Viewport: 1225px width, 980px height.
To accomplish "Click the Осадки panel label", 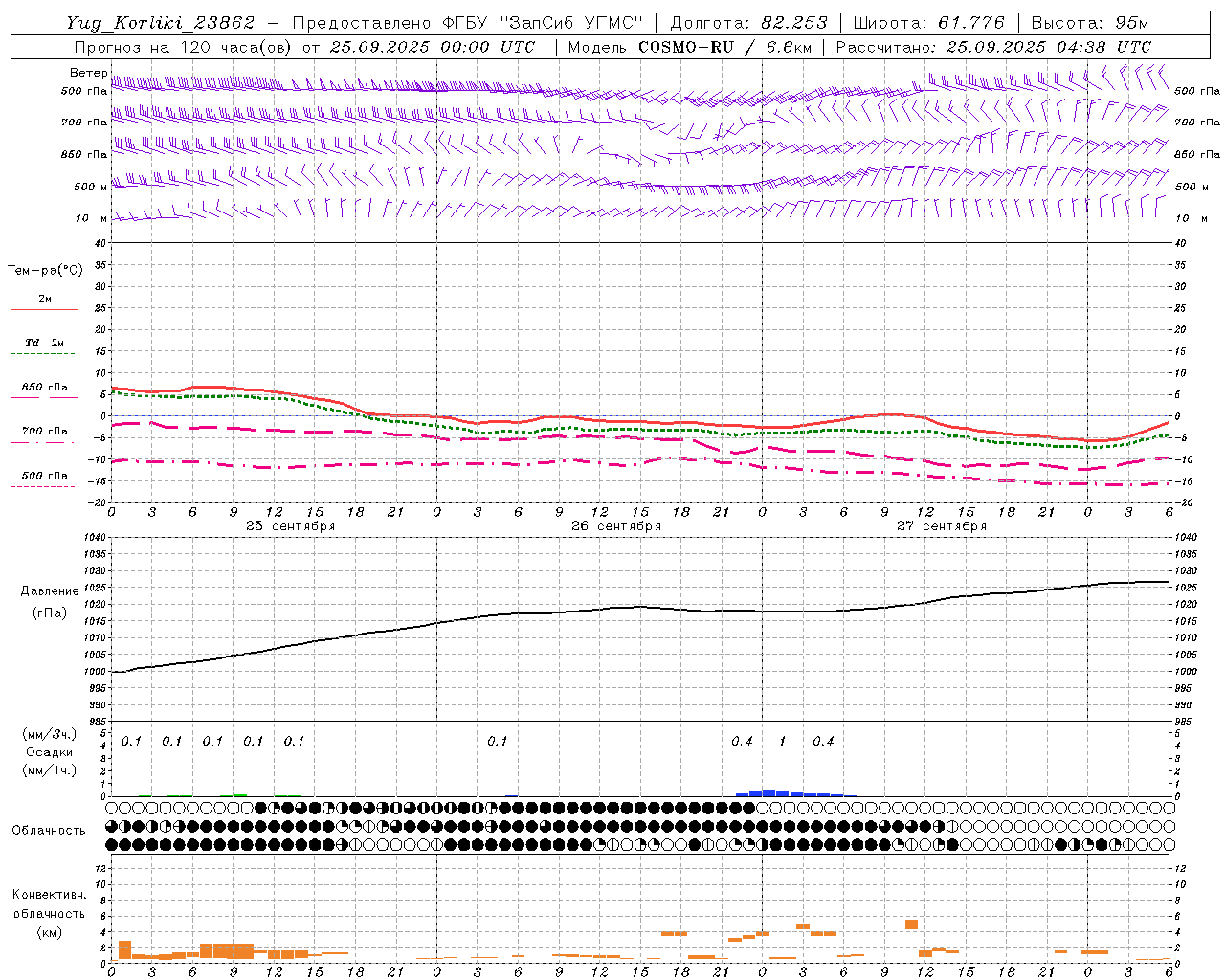I will pyautogui.click(x=50, y=752).
